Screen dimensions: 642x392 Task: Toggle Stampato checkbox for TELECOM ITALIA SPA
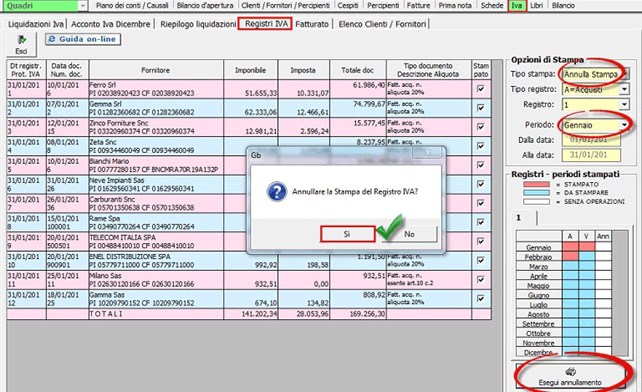[481, 242]
